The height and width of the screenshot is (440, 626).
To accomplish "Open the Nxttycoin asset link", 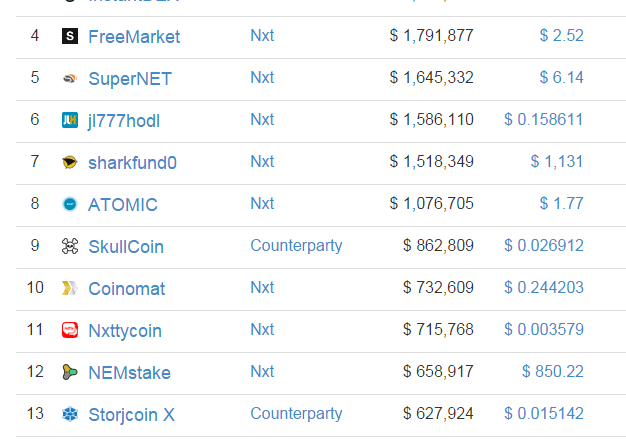I will (x=125, y=331).
